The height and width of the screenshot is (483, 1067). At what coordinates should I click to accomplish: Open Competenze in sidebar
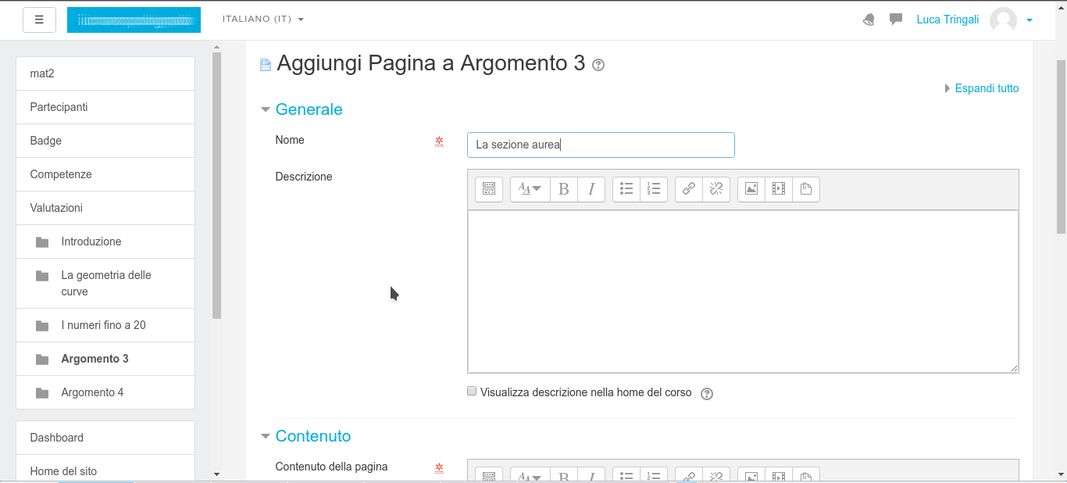105,174
